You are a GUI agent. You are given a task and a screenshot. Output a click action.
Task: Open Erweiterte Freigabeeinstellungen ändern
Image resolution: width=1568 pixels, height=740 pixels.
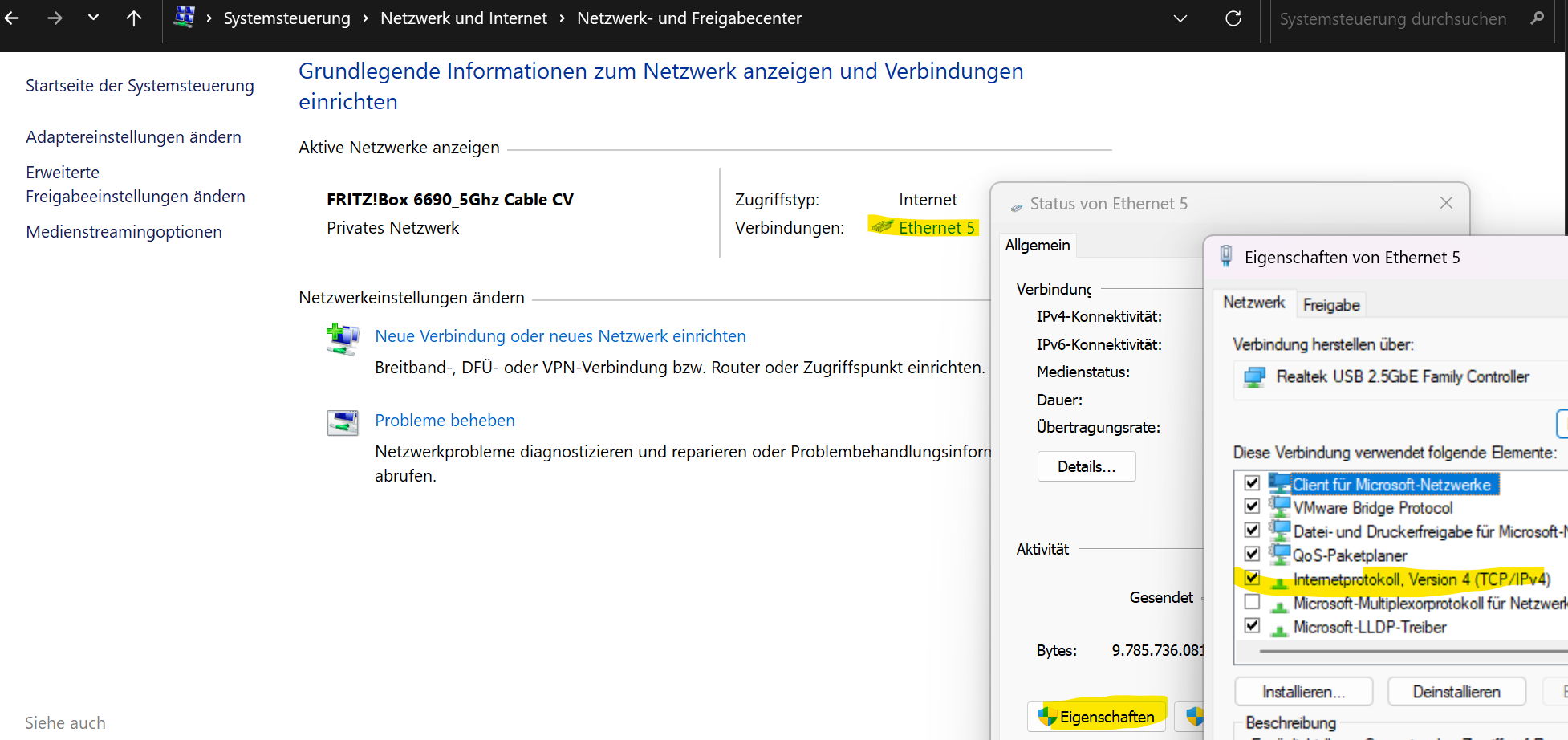(136, 185)
